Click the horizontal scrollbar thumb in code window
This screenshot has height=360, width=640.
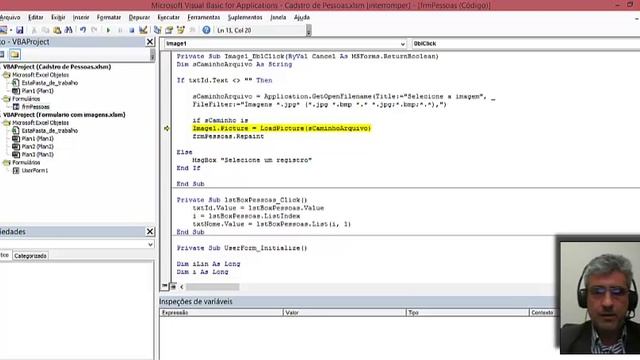pos(213,287)
